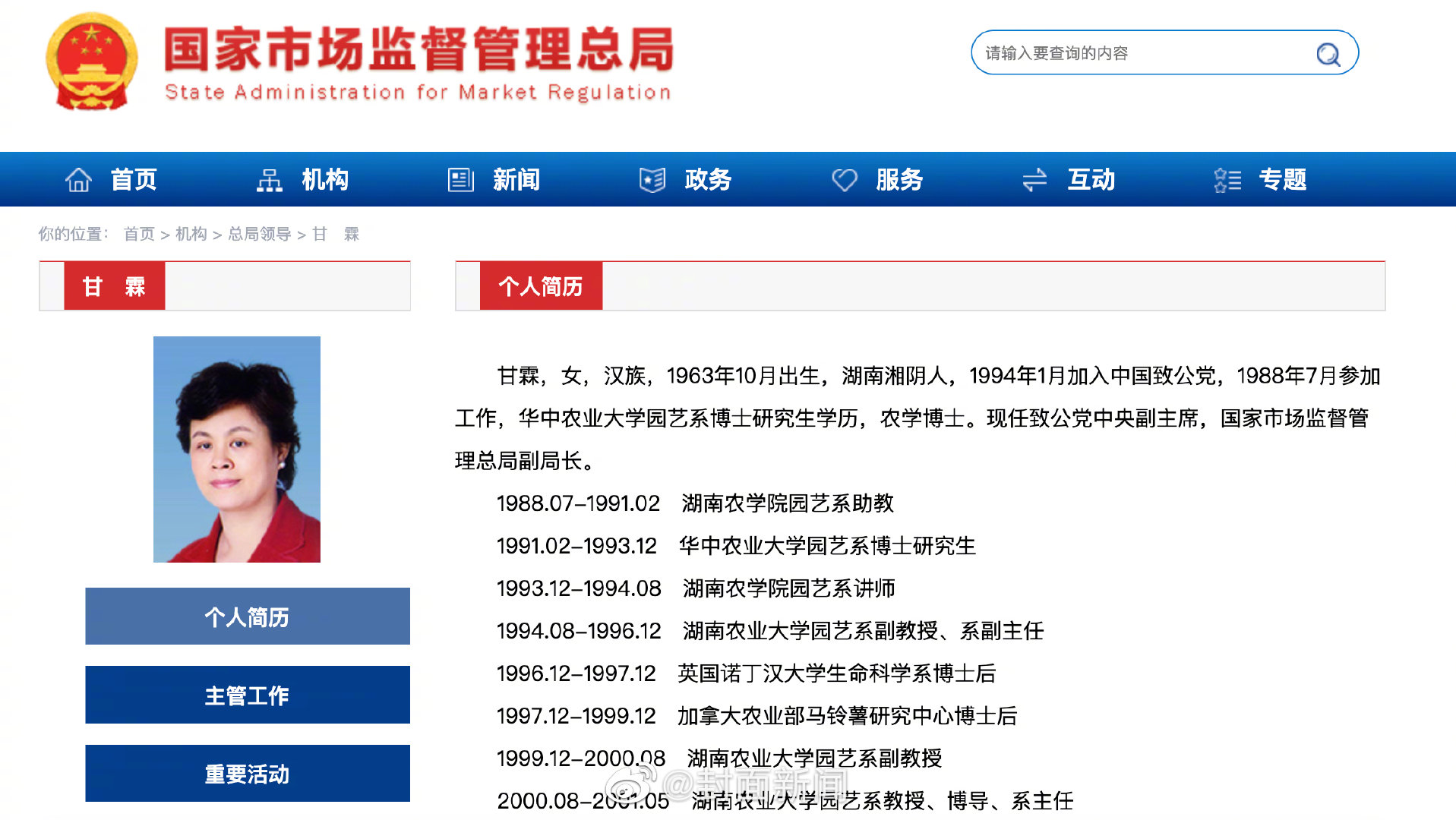This screenshot has width=1456, height=820.
Task: Click the row 1997.12–1999.12 加拿大农业部
Action: (x=756, y=716)
